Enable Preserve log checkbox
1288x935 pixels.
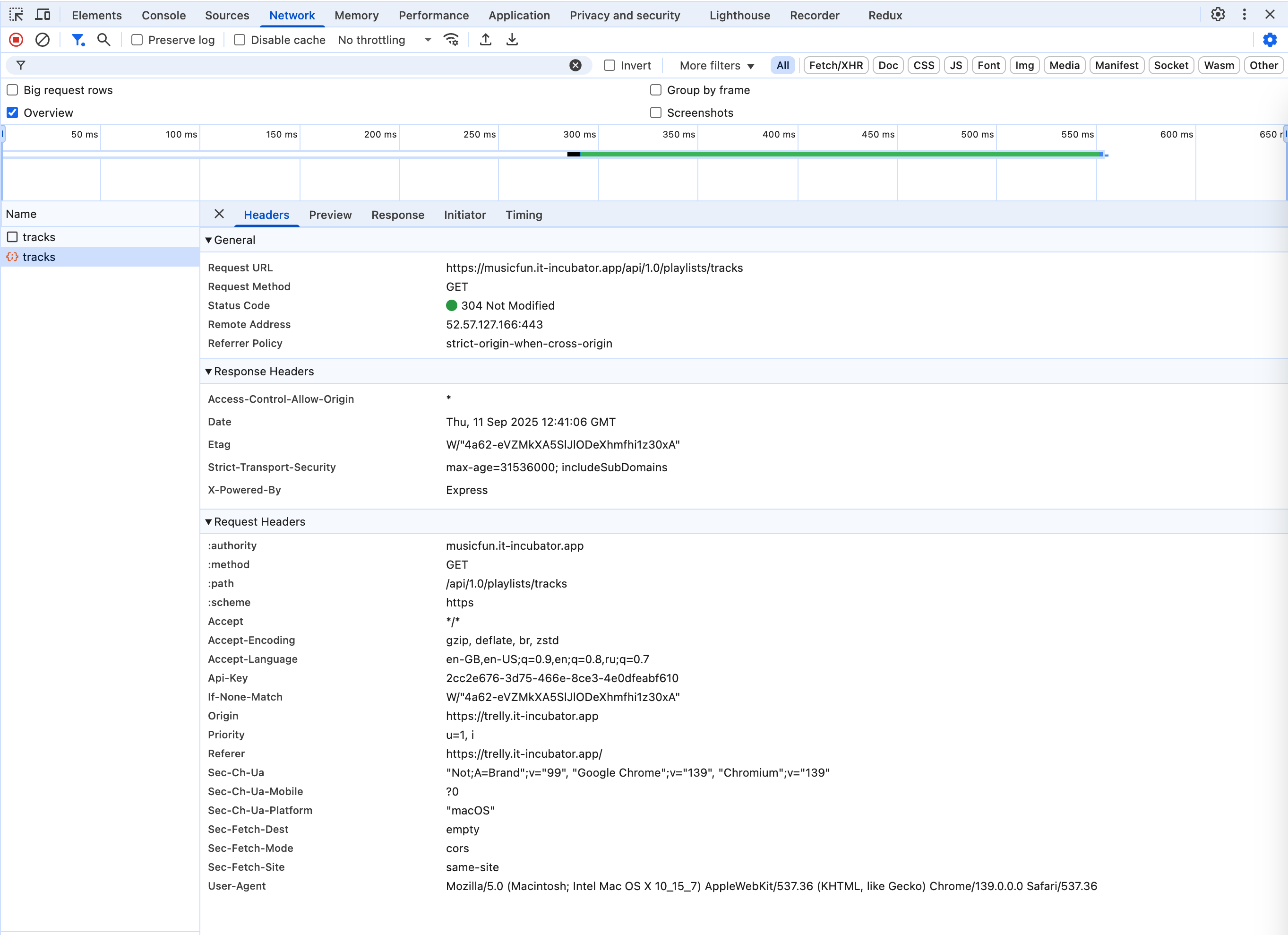[137, 40]
